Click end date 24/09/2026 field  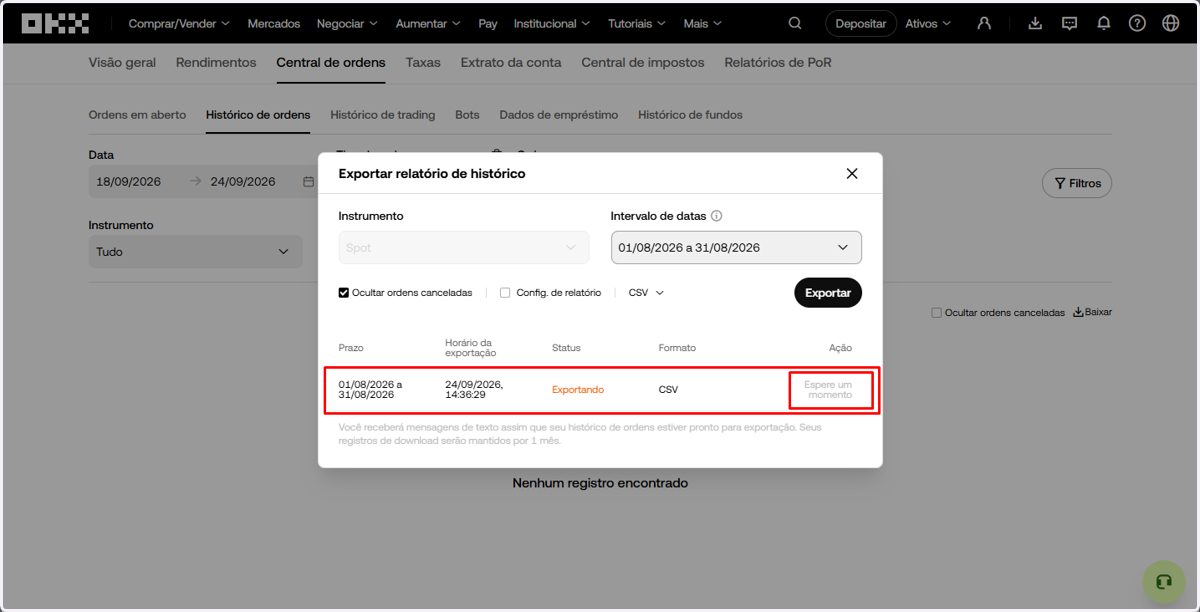point(243,182)
